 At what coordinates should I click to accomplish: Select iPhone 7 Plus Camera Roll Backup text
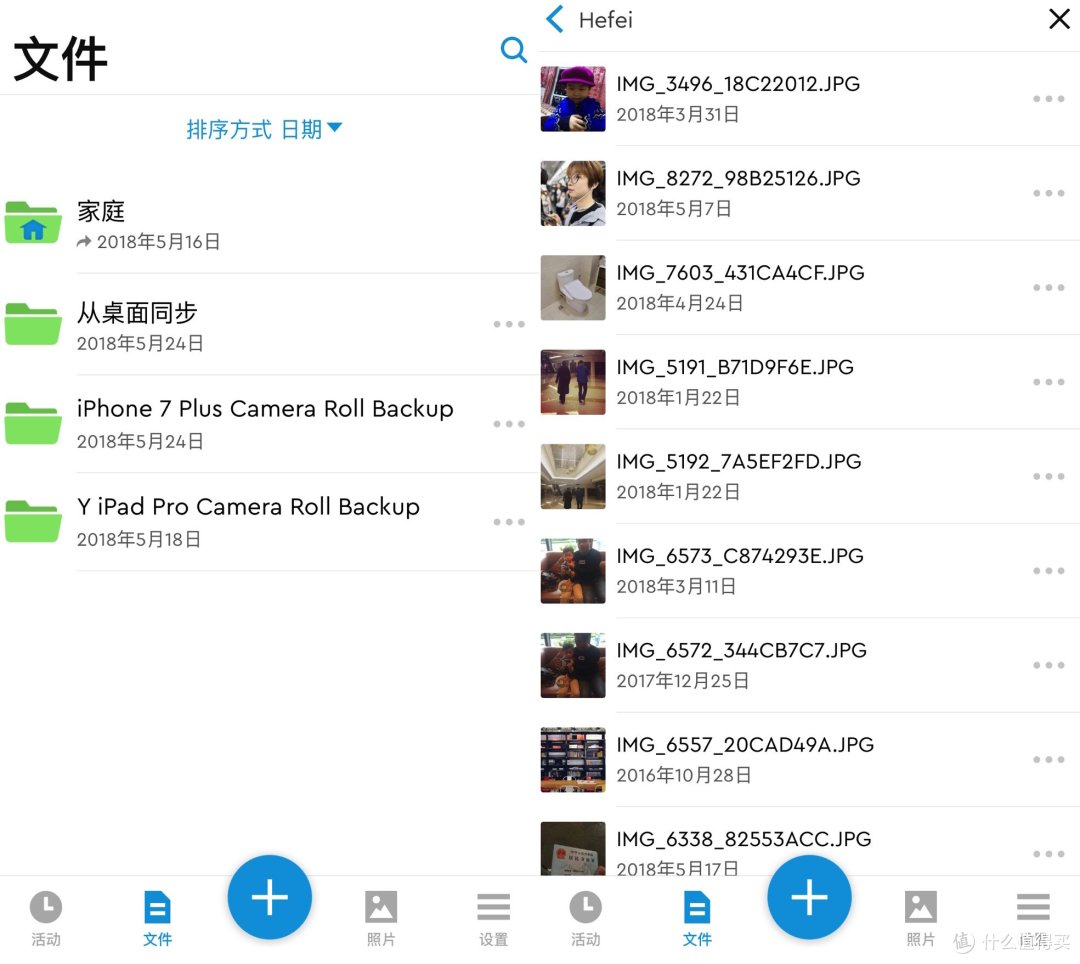click(x=265, y=408)
